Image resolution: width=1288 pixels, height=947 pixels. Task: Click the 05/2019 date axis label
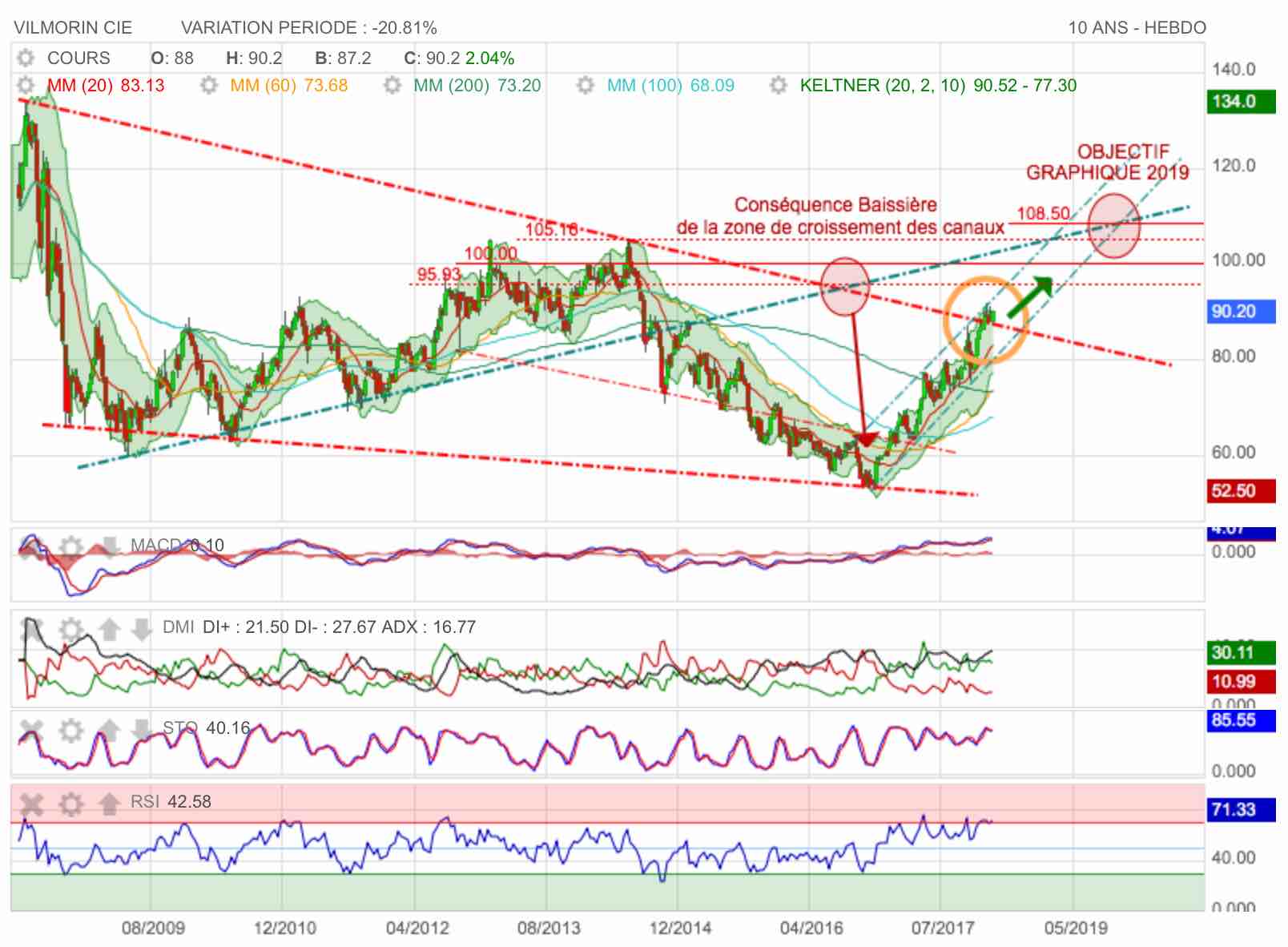[1076, 928]
